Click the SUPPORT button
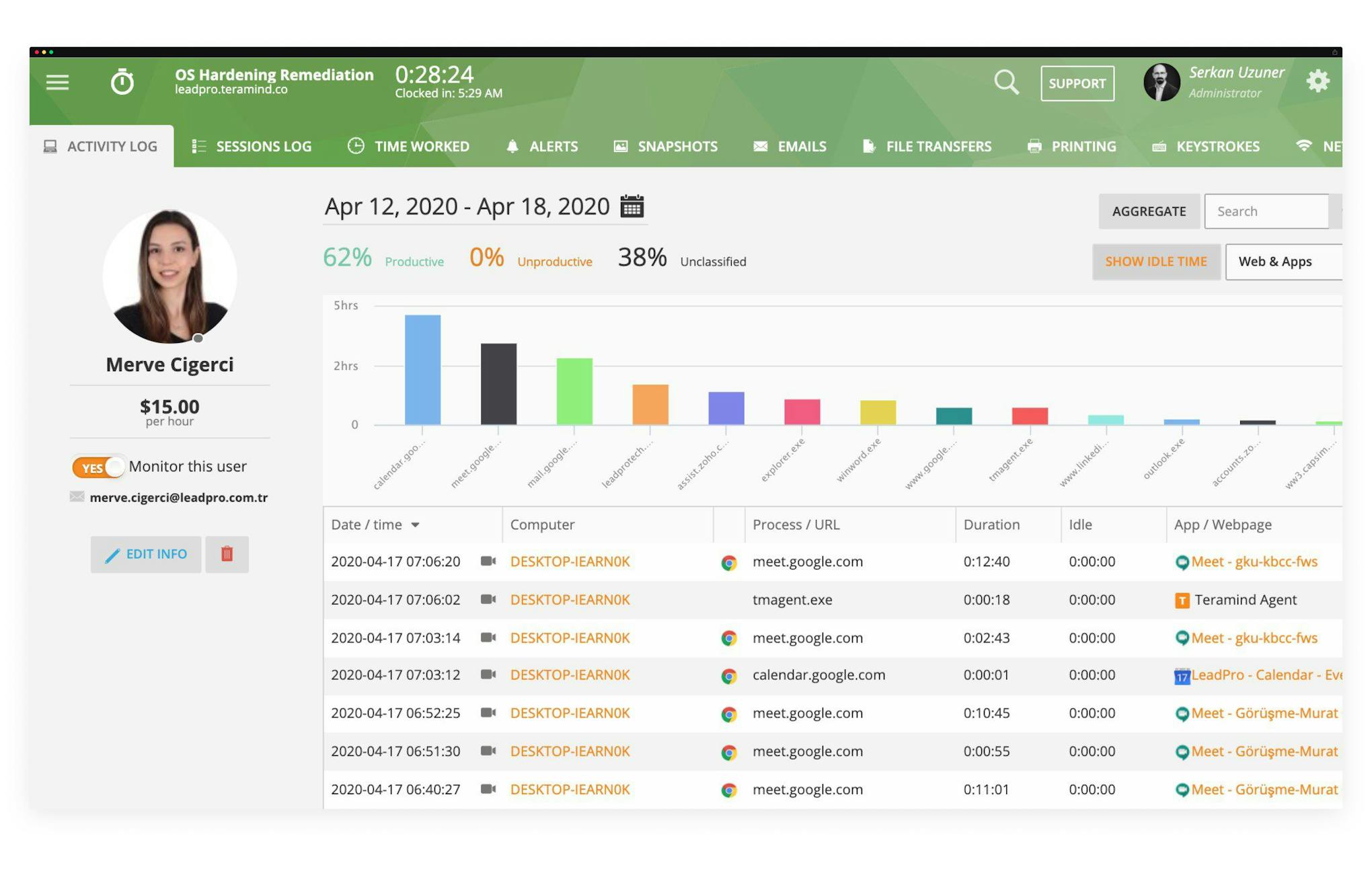Image resolution: width=1372 pixels, height=887 pixels. click(1077, 83)
